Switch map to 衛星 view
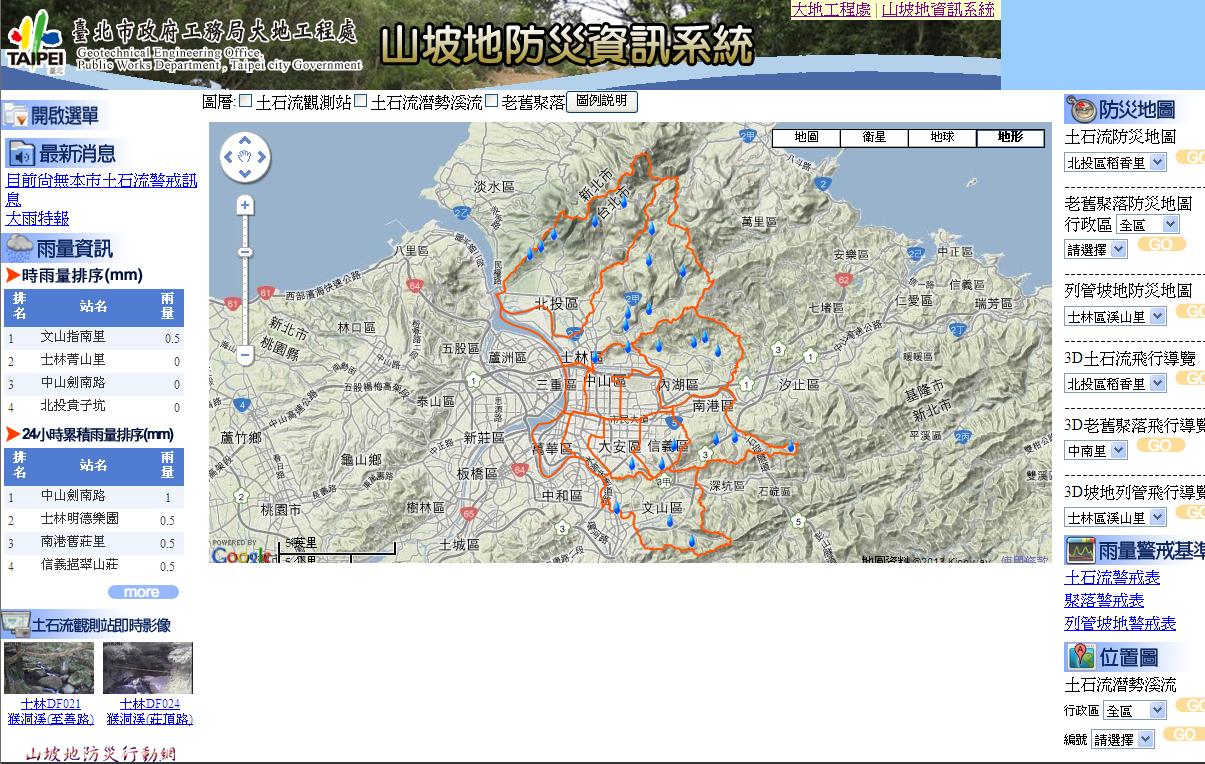The image size is (1205, 764). pyautogui.click(x=874, y=138)
